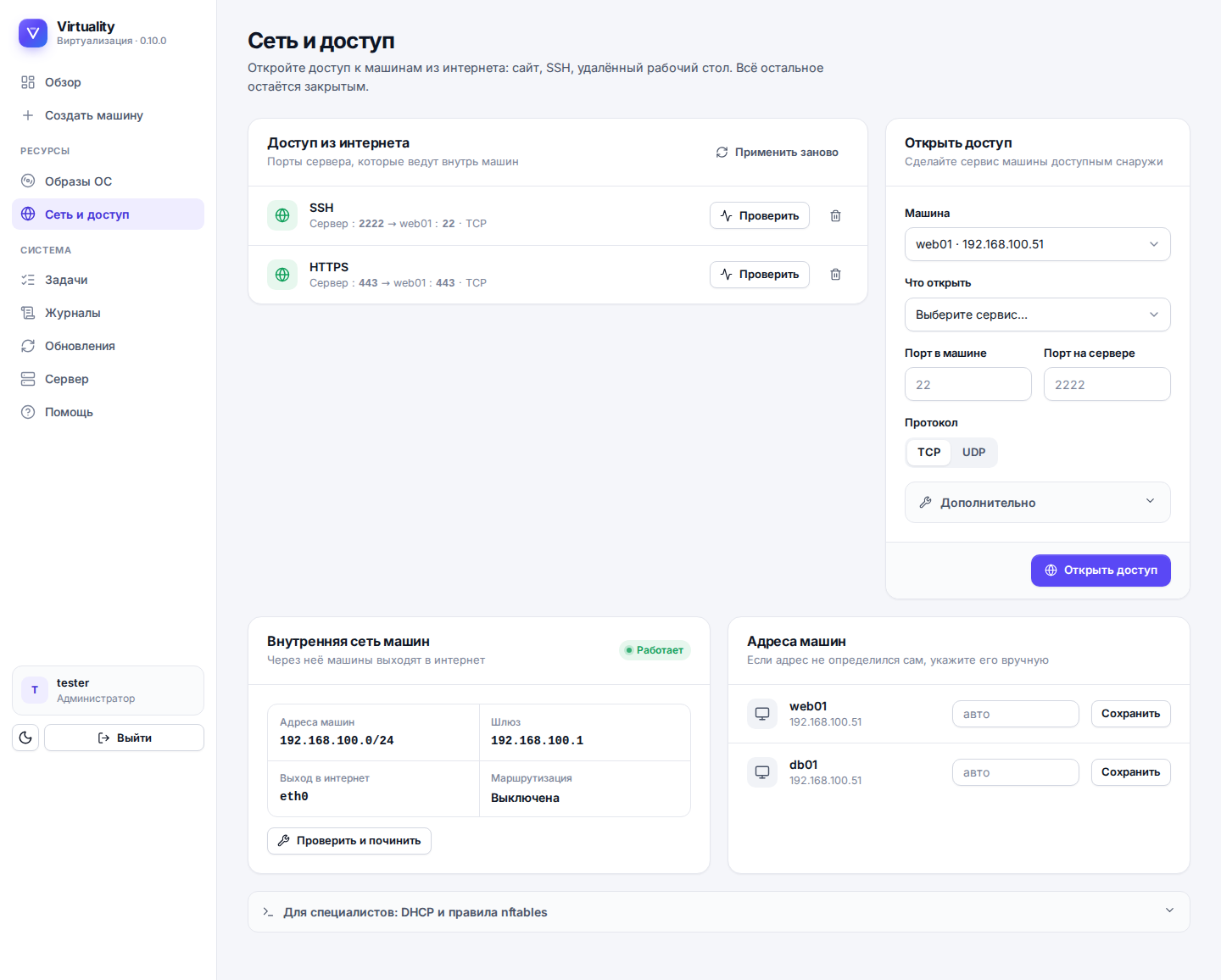The height and width of the screenshot is (980, 1221).
Task: Click Применить заново button
Action: point(778,153)
